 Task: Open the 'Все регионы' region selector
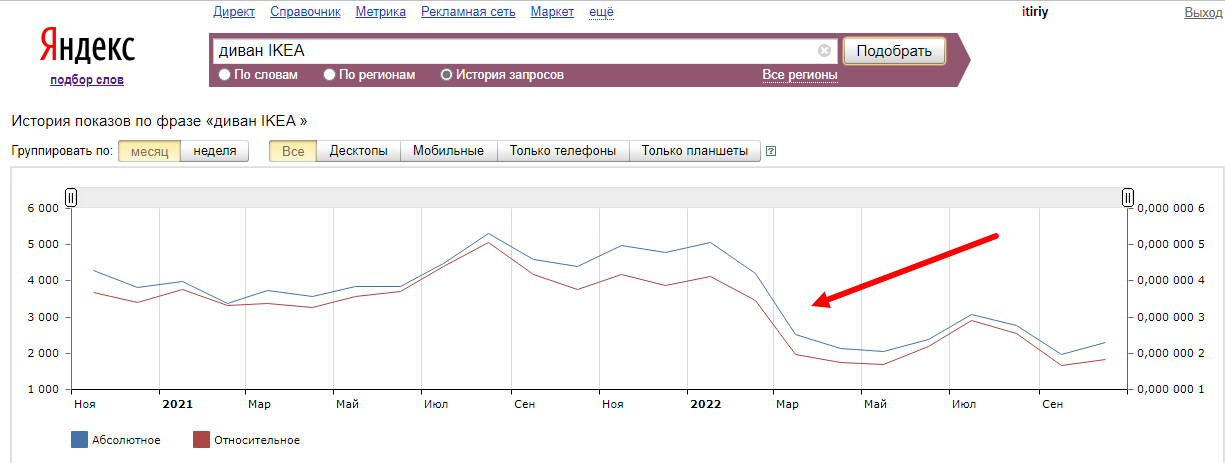[x=799, y=75]
